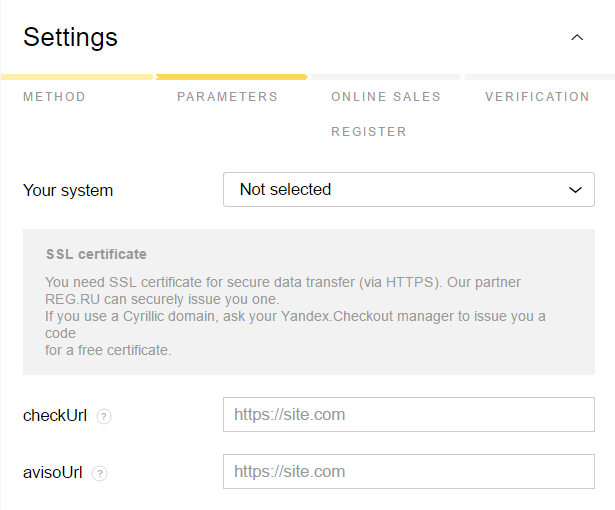The width and height of the screenshot is (615, 510).
Task: Click the avisoUrl field label
Action: click(53, 473)
